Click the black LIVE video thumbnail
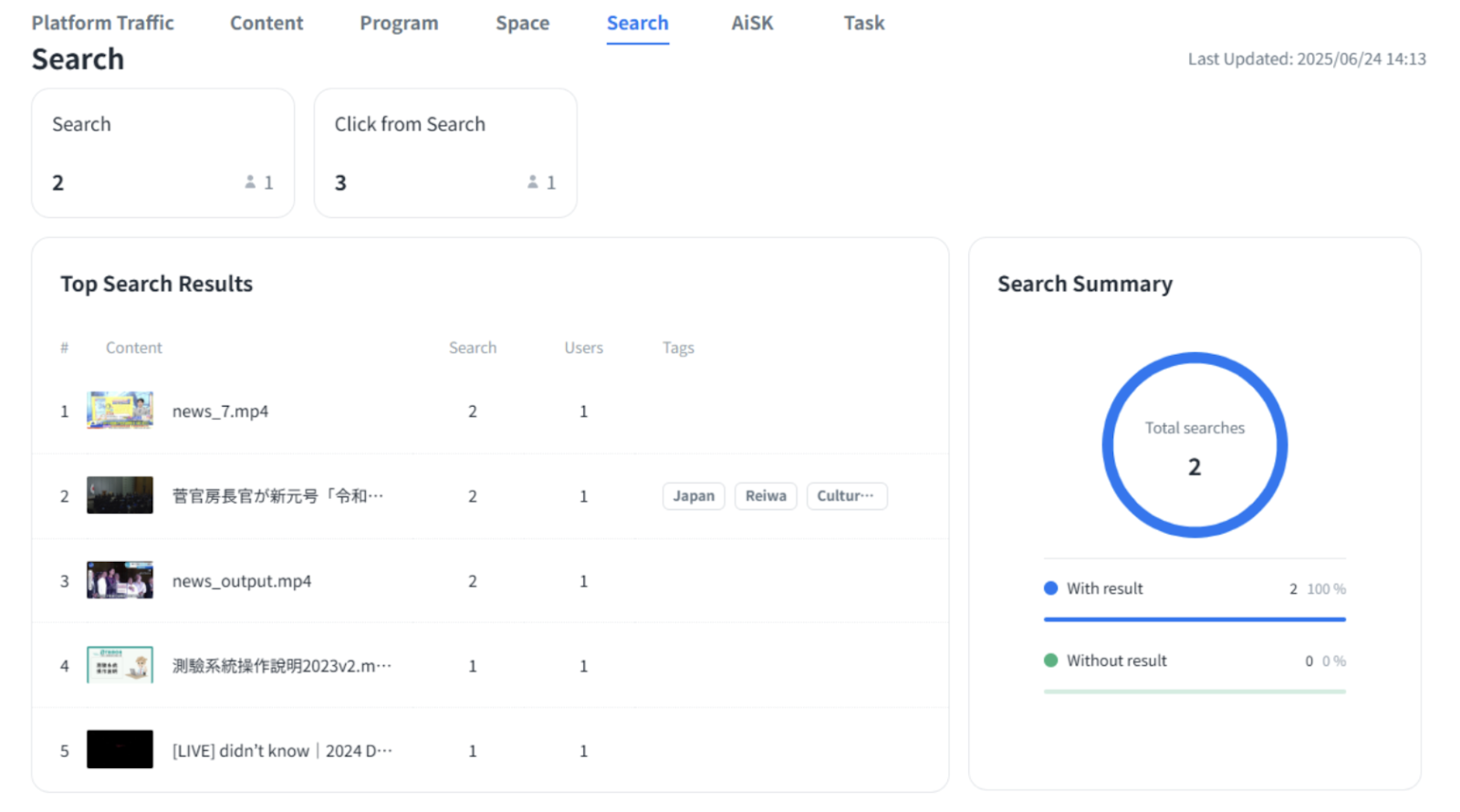This screenshot has width=1460, height=812. 120,750
